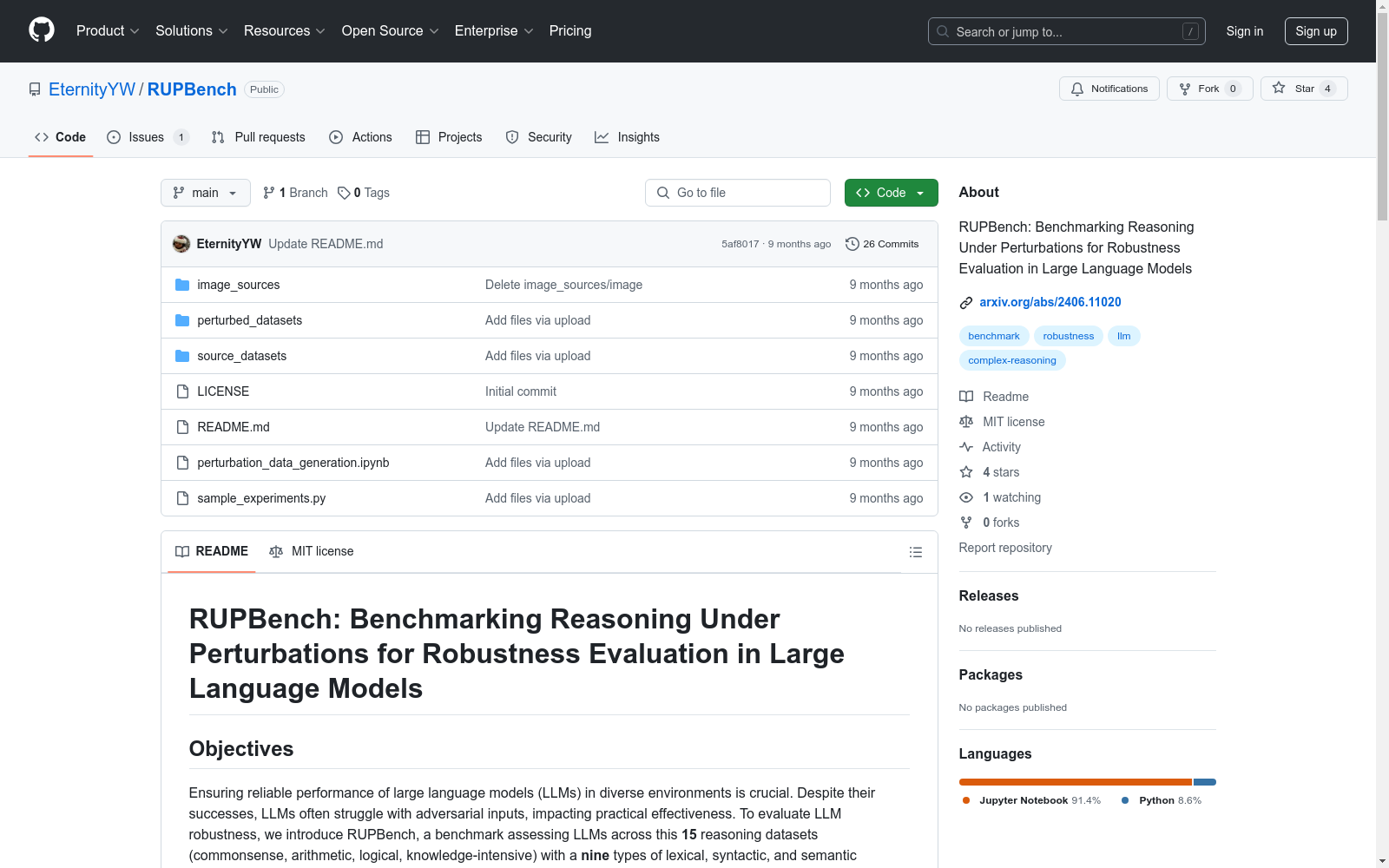Open the main branch selector dropdown

coord(206,193)
